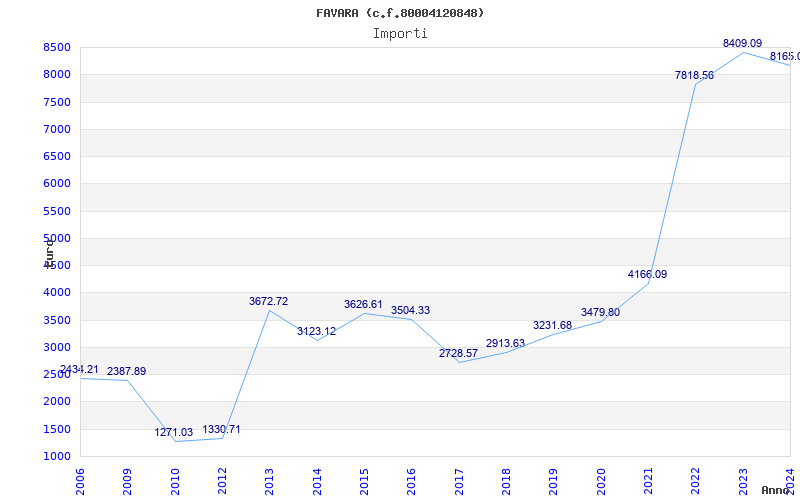Select the data label 3672.72
This screenshot has width=800, height=500.
point(268,302)
